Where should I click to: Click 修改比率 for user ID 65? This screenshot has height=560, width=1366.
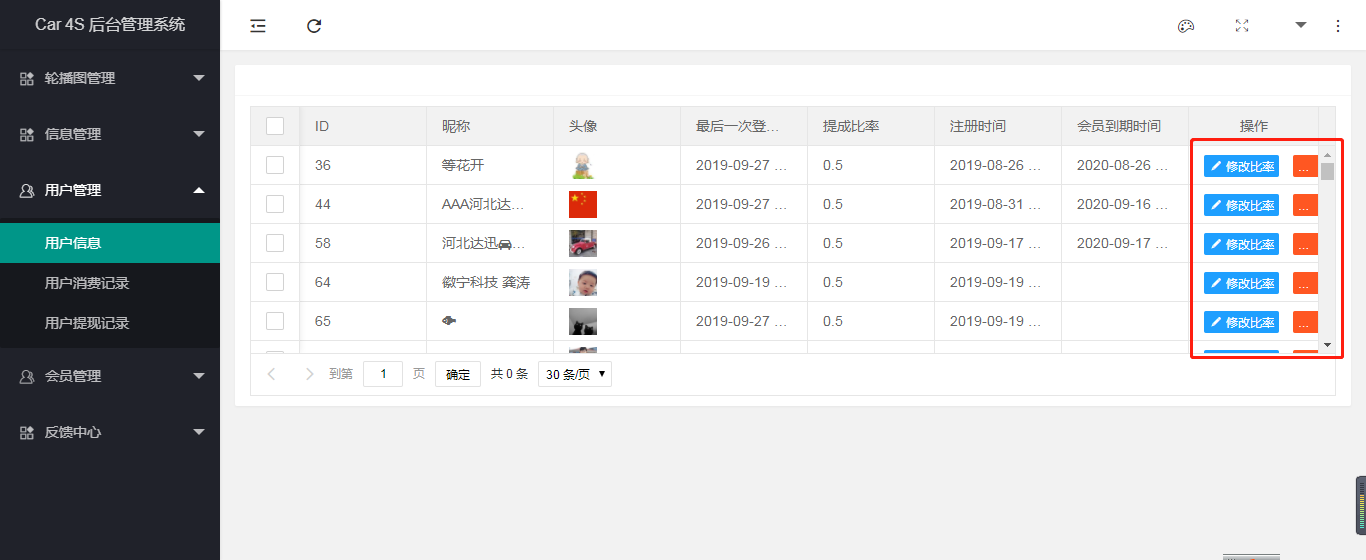pos(1241,322)
